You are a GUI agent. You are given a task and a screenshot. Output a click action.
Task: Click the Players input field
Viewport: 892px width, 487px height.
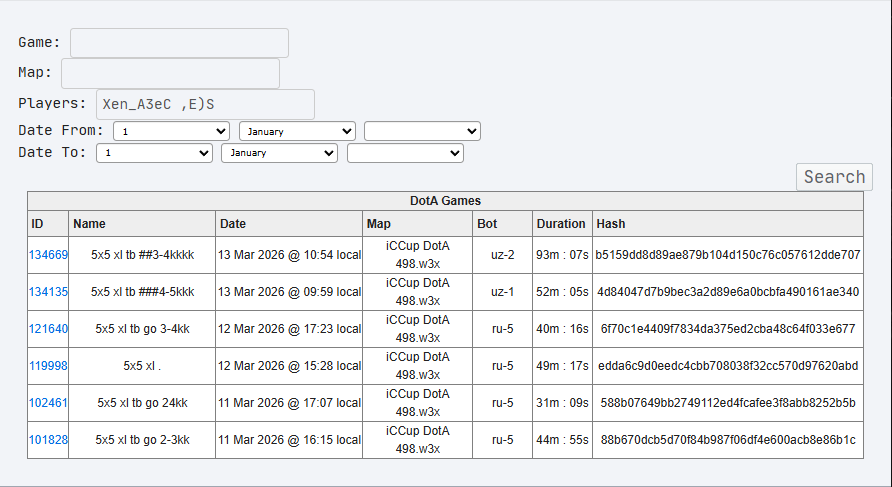point(205,104)
